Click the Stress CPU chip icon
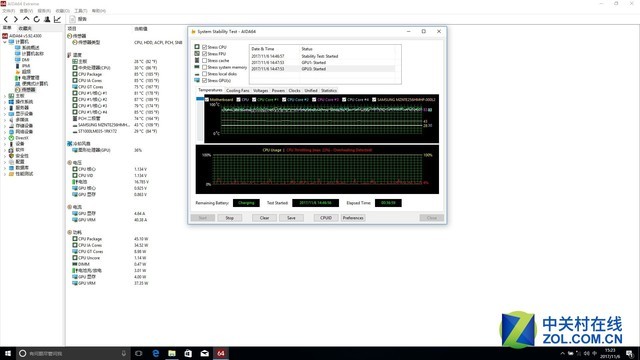Viewport: 640px width, 360px height. tap(197, 47)
